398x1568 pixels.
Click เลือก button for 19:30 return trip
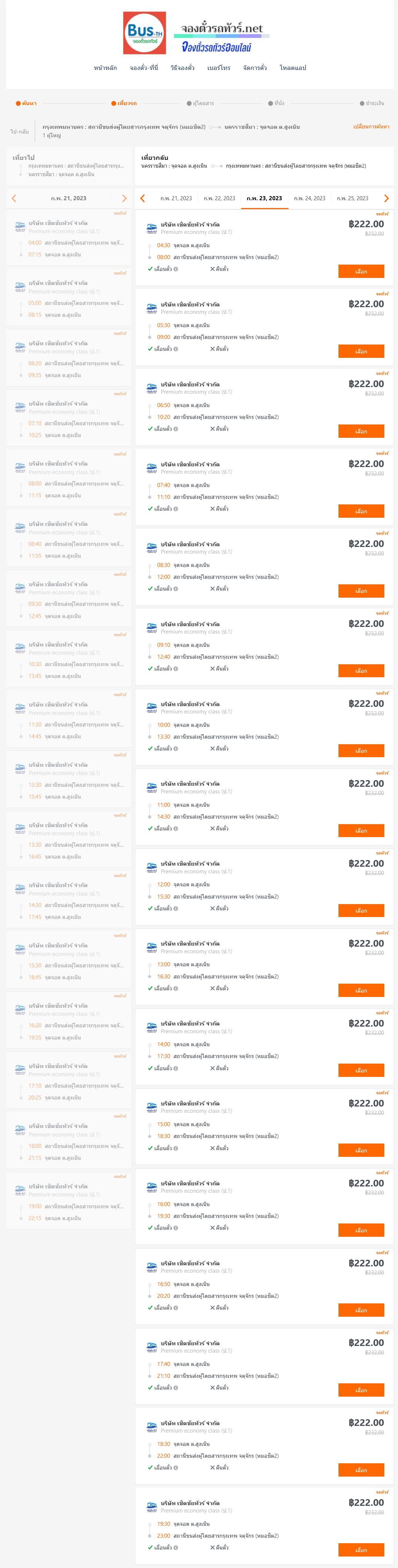pos(361,1550)
